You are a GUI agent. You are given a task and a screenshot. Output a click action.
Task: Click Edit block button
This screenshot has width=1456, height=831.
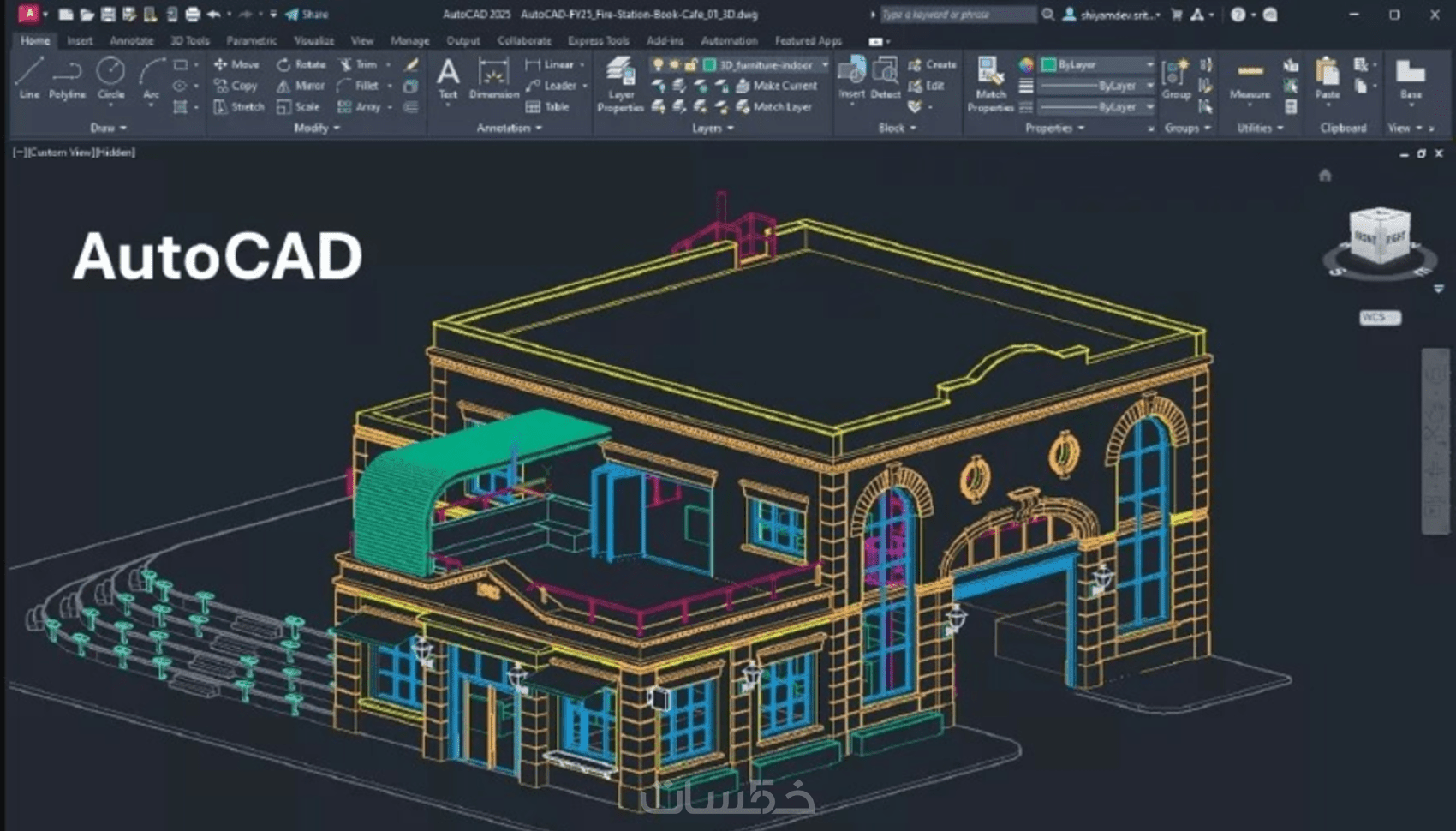pos(926,86)
